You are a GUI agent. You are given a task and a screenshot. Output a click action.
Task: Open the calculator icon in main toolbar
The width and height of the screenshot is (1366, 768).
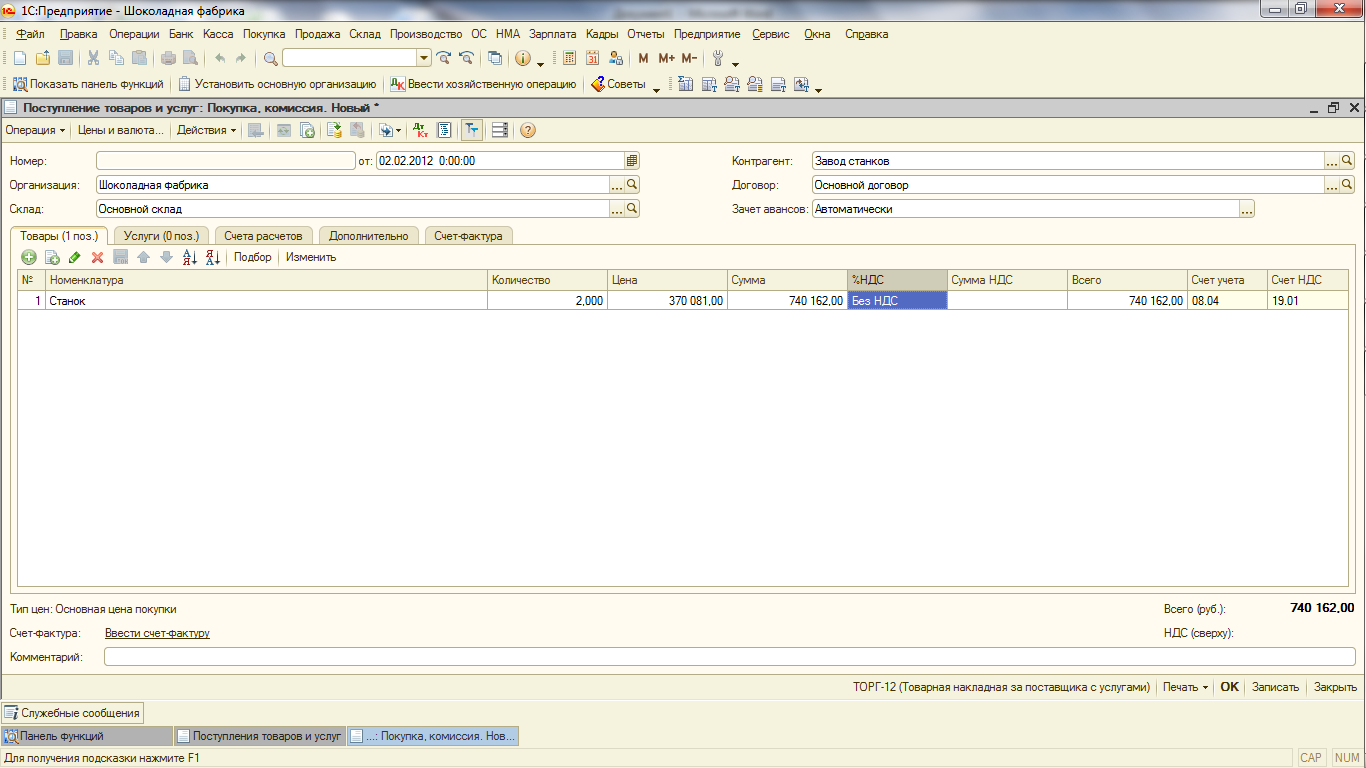[570, 58]
